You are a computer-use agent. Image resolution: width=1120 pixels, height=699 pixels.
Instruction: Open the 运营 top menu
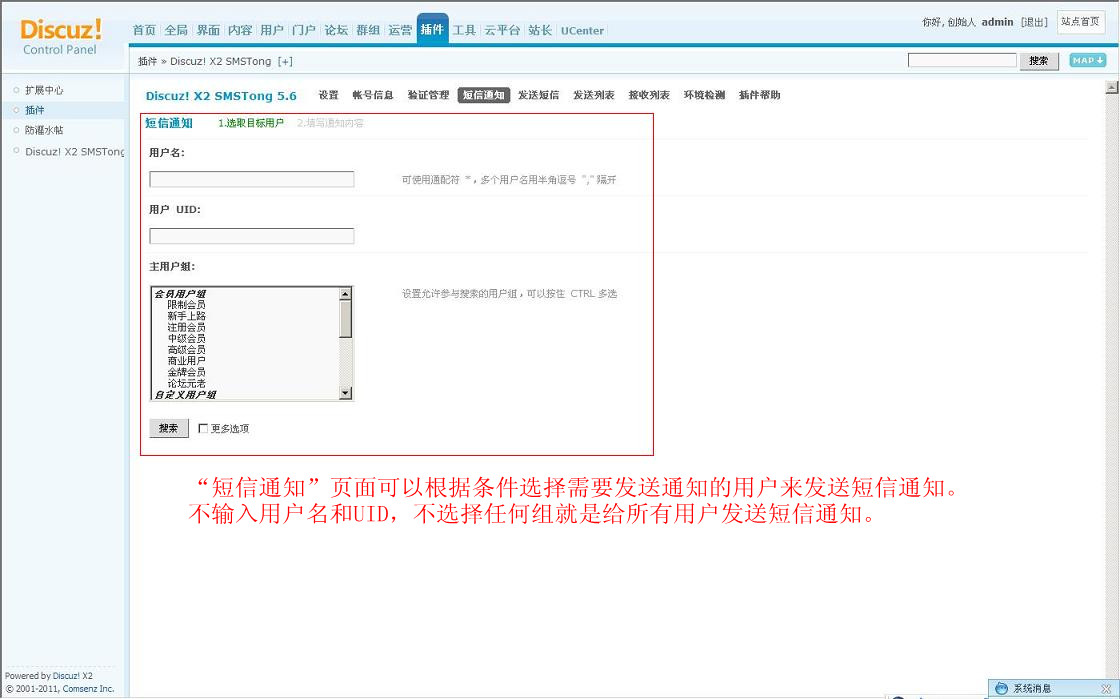pyautogui.click(x=400, y=30)
